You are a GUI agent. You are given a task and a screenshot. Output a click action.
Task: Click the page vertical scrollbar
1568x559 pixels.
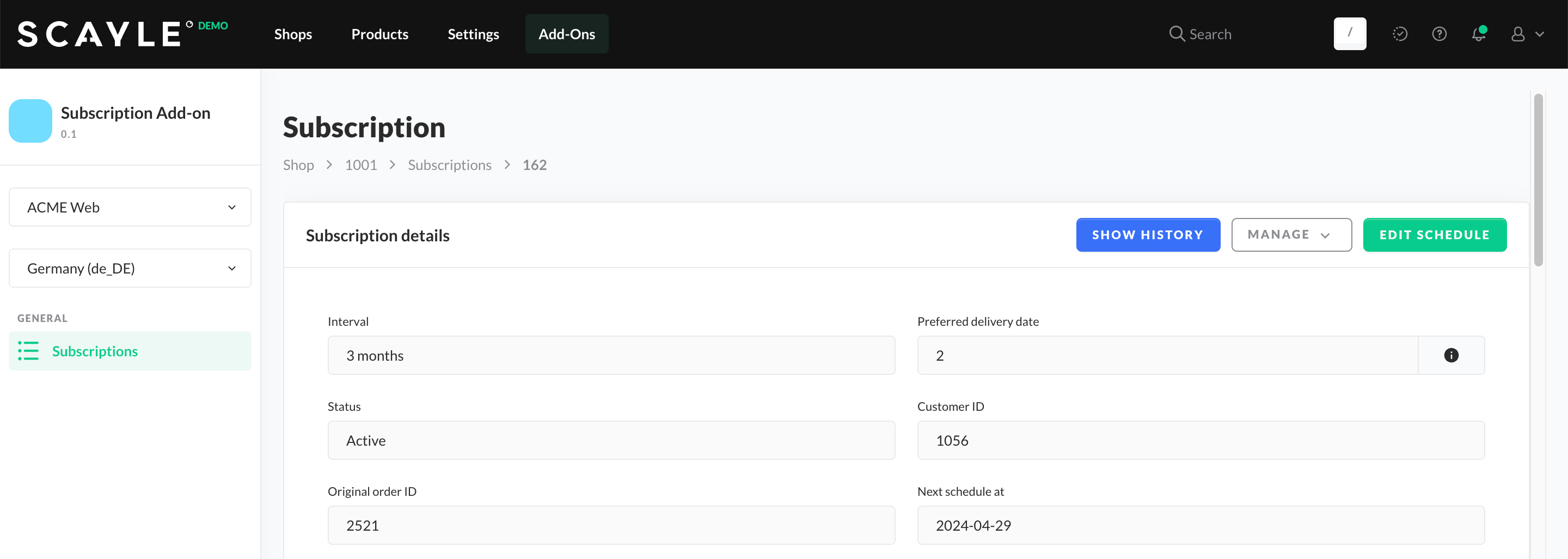(1538, 181)
